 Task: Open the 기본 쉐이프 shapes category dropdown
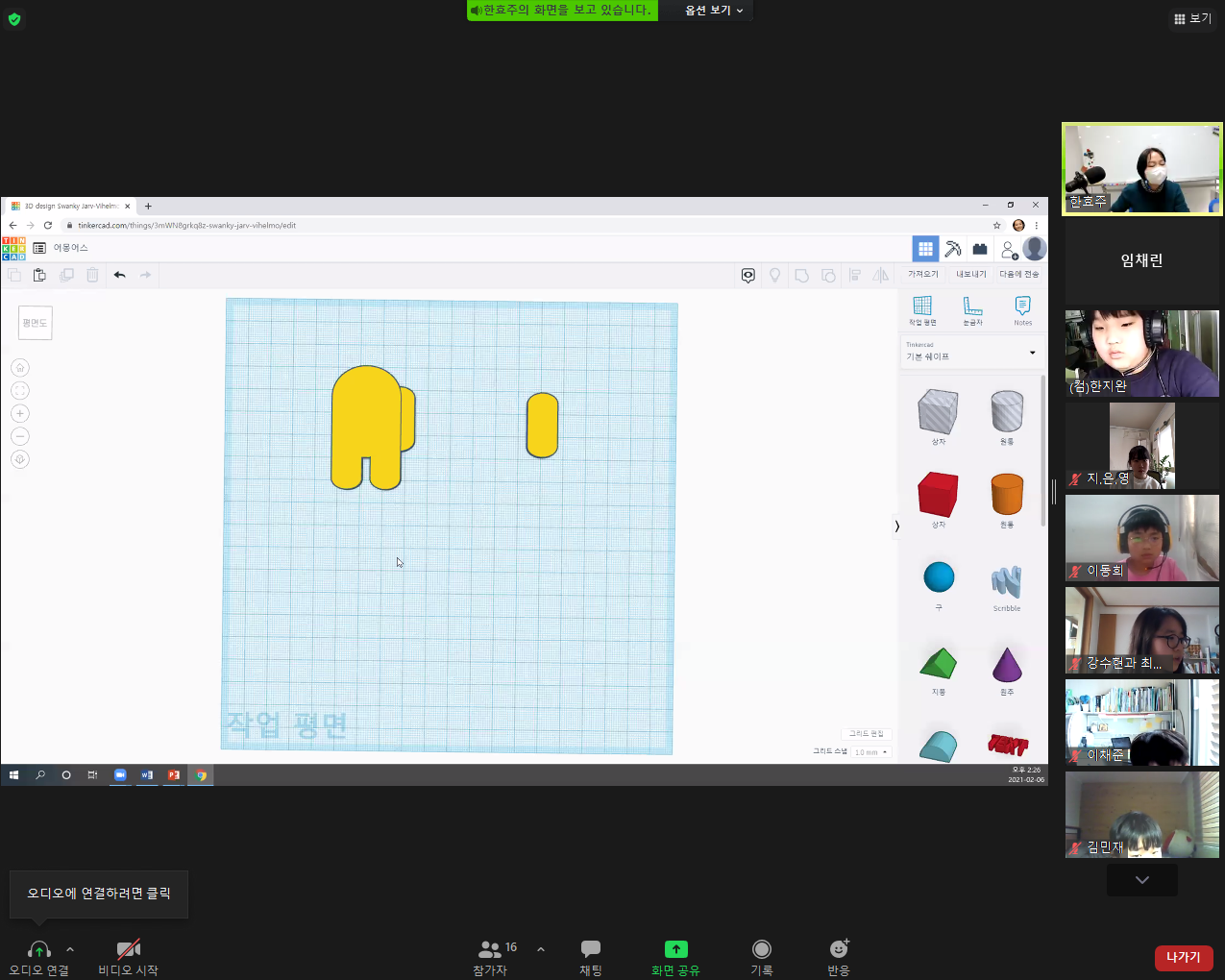coord(971,353)
